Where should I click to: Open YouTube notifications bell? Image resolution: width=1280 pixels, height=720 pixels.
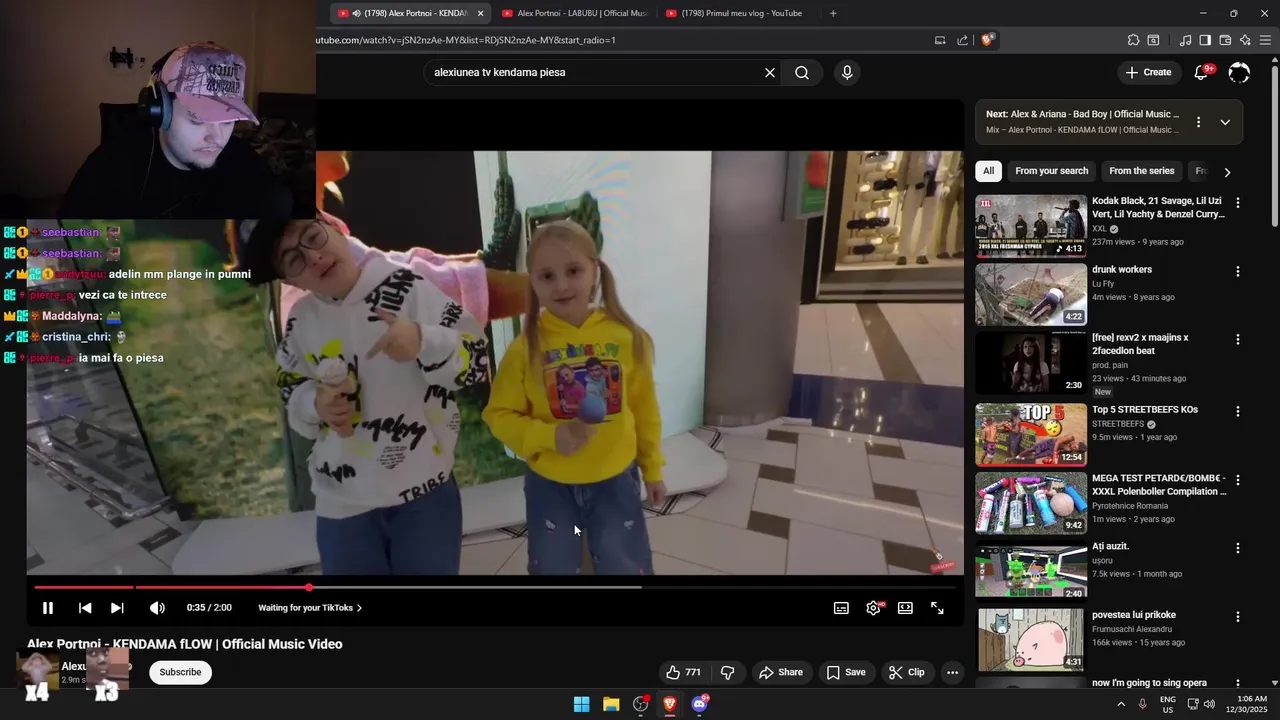1202,72
